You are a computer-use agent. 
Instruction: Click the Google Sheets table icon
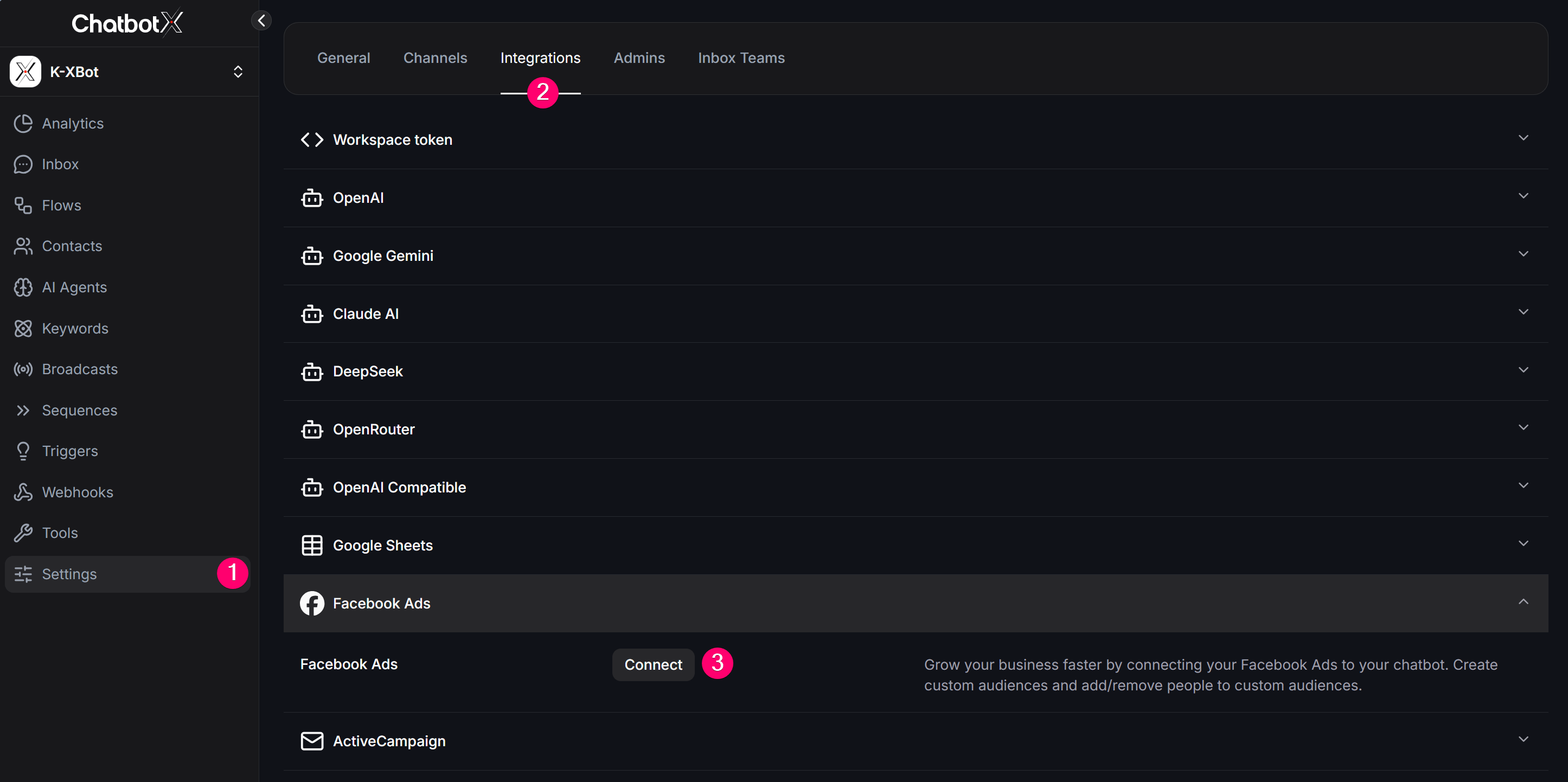click(312, 545)
